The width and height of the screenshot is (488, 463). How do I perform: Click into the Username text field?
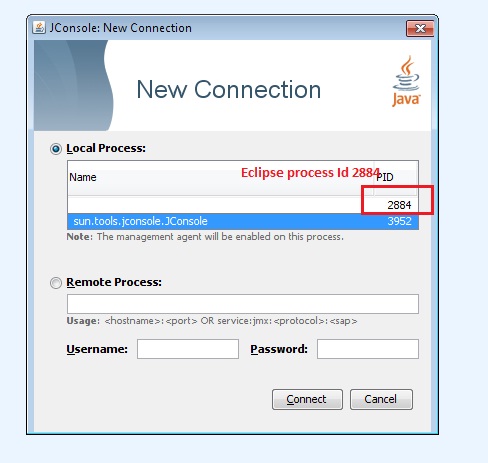[x=188, y=349]
